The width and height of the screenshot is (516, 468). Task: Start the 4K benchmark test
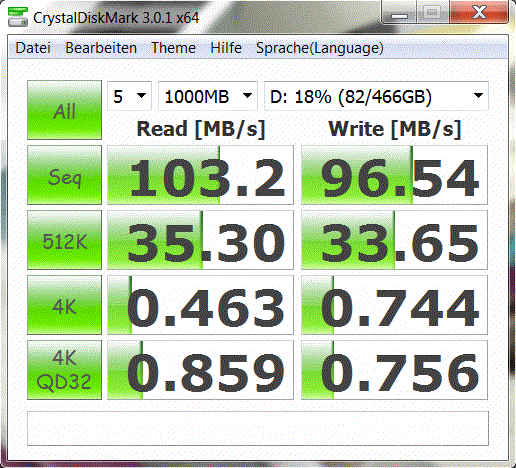point(64,305)
